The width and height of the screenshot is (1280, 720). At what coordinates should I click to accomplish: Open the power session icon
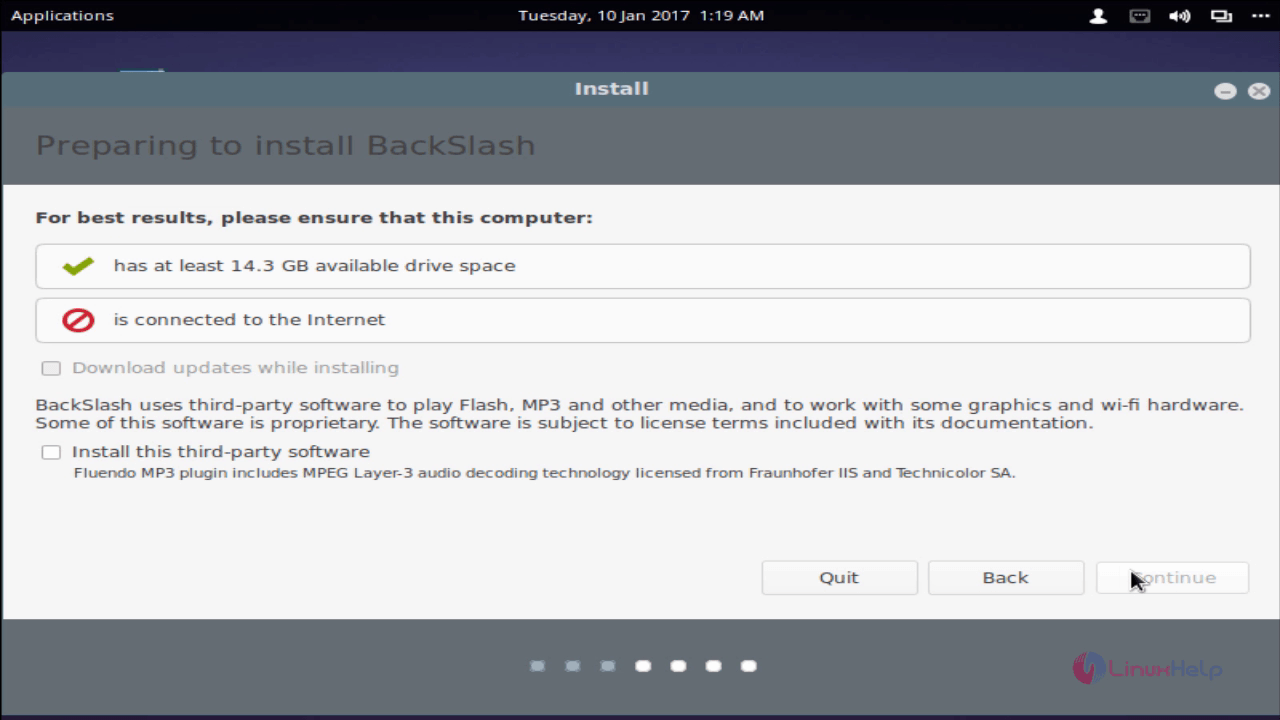(x=1260, y=15)
